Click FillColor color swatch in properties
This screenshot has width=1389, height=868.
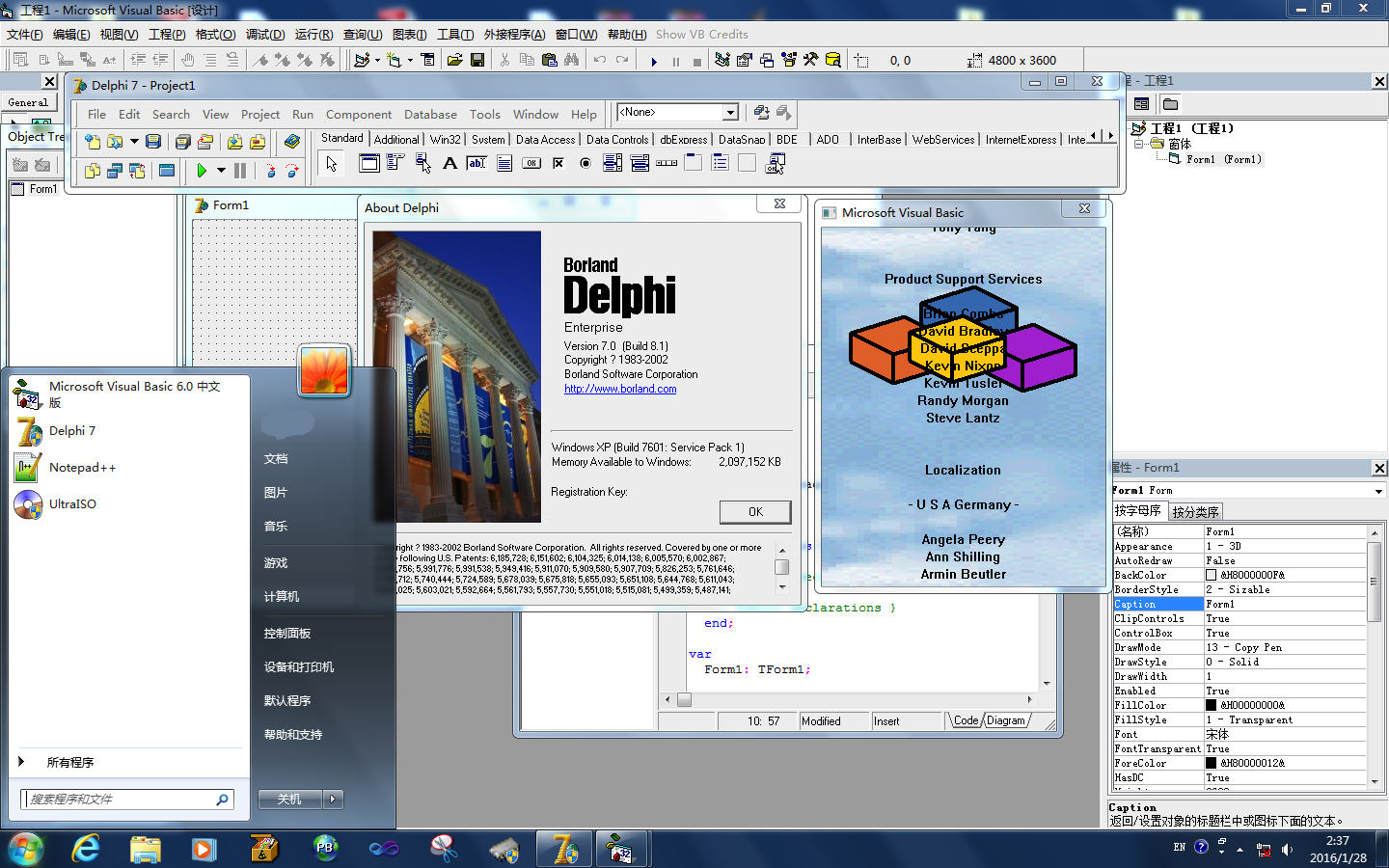click(1212, 705)
